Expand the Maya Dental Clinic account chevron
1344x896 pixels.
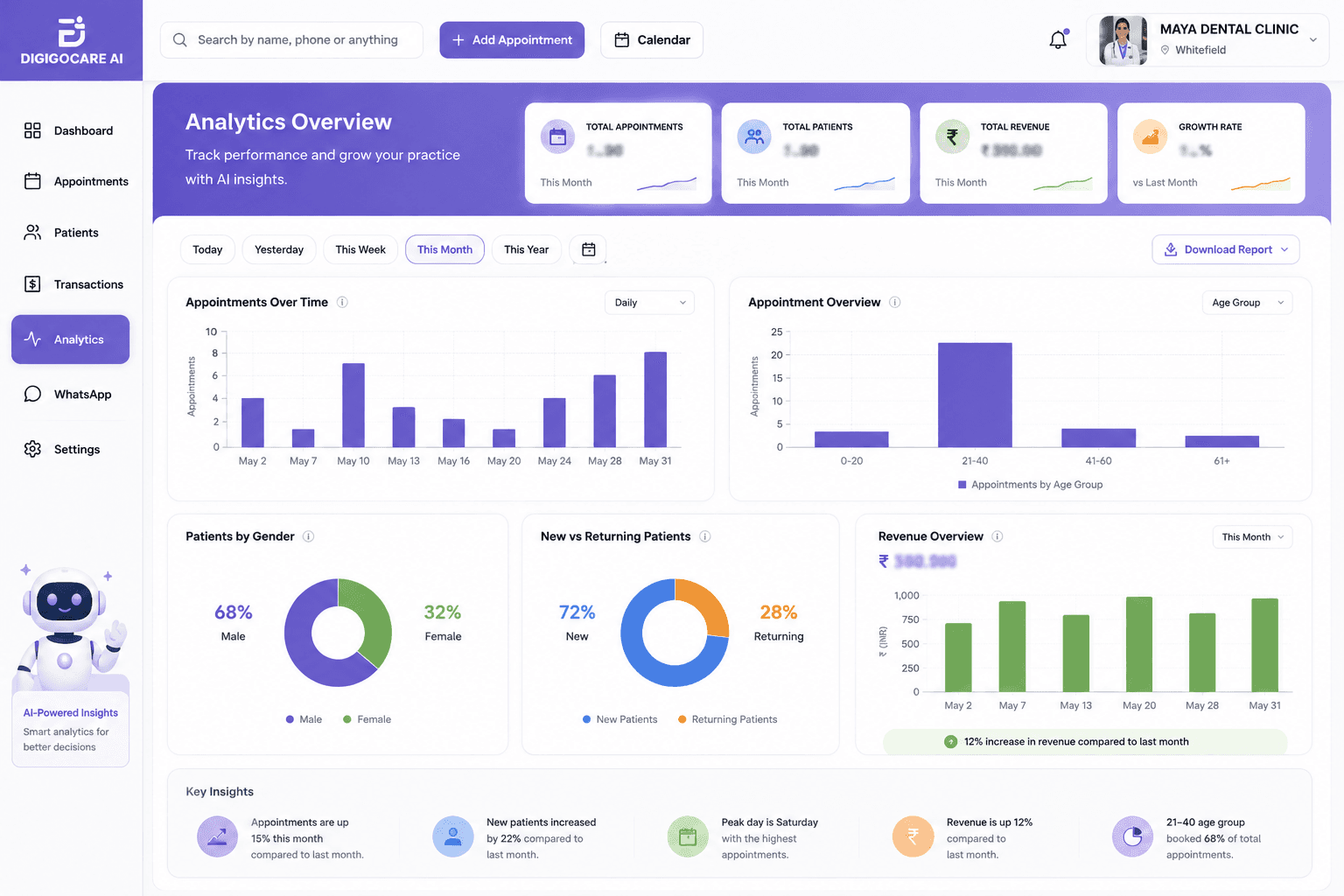point(1312,39)
